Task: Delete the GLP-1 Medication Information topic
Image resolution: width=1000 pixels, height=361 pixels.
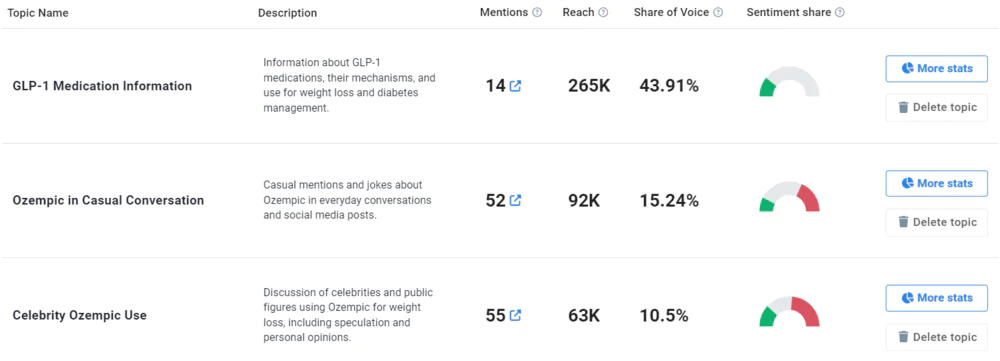Action: (937, 107)
